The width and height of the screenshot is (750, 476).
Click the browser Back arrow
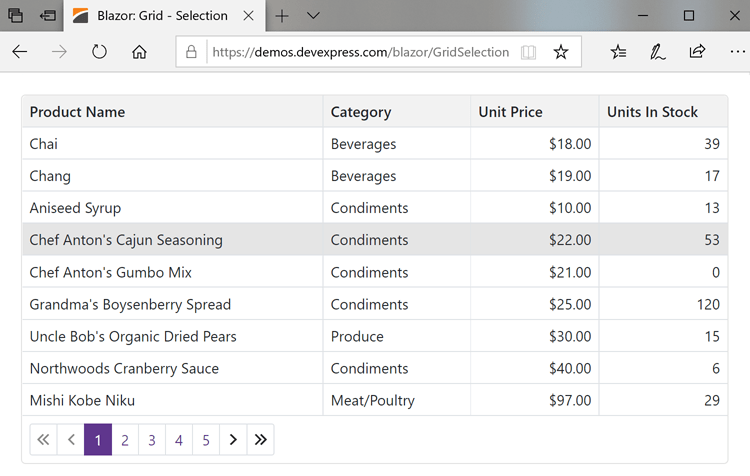click(20, 52)
